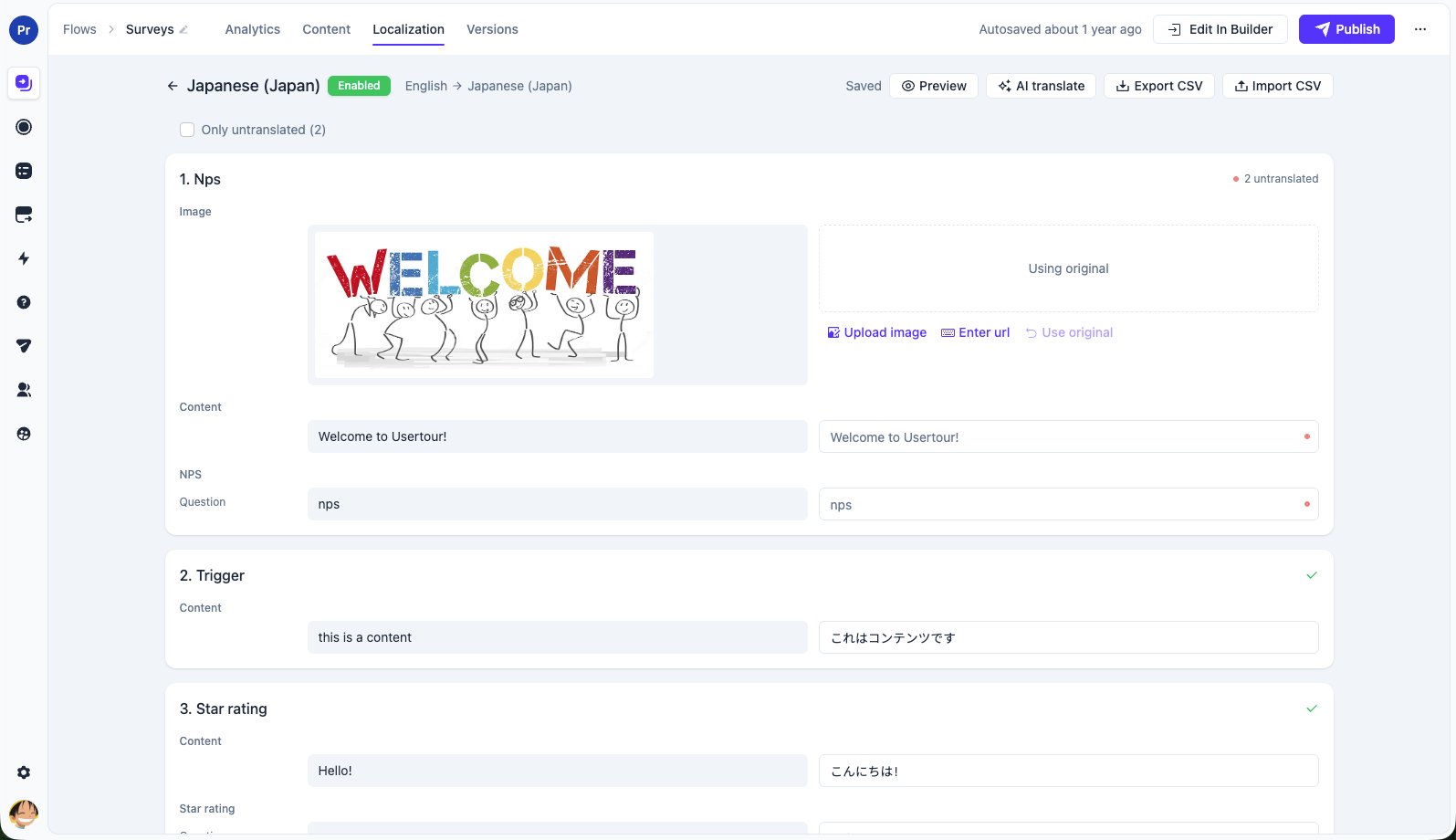The height and width of the screenshot is (840, 1456).
Task: Click the green Enabled badge
Action: click(359, 86)
